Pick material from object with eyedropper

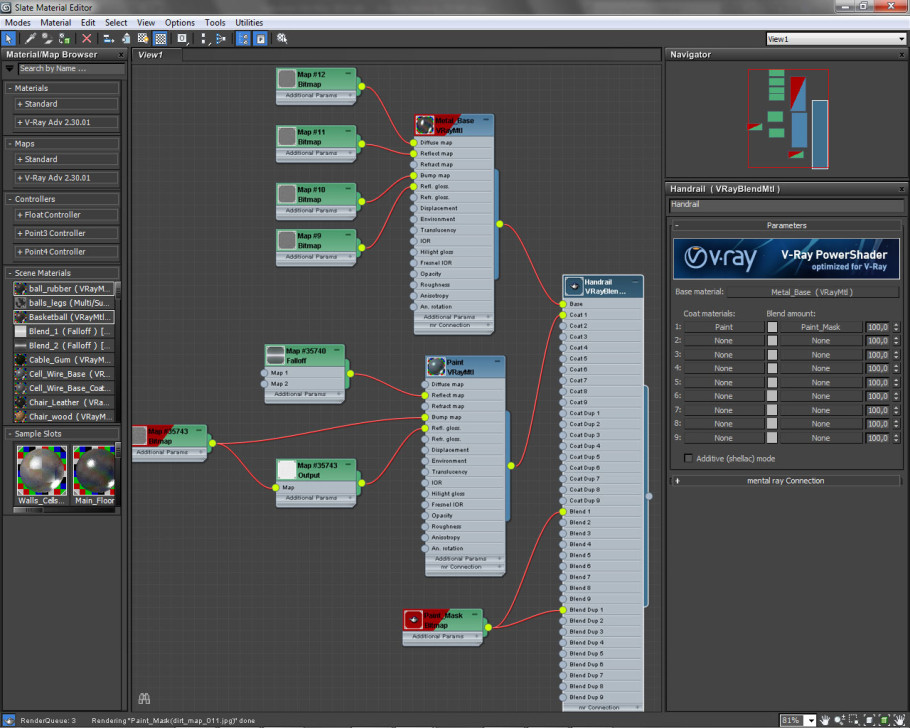pyautogui.click(x=30, y=38)
